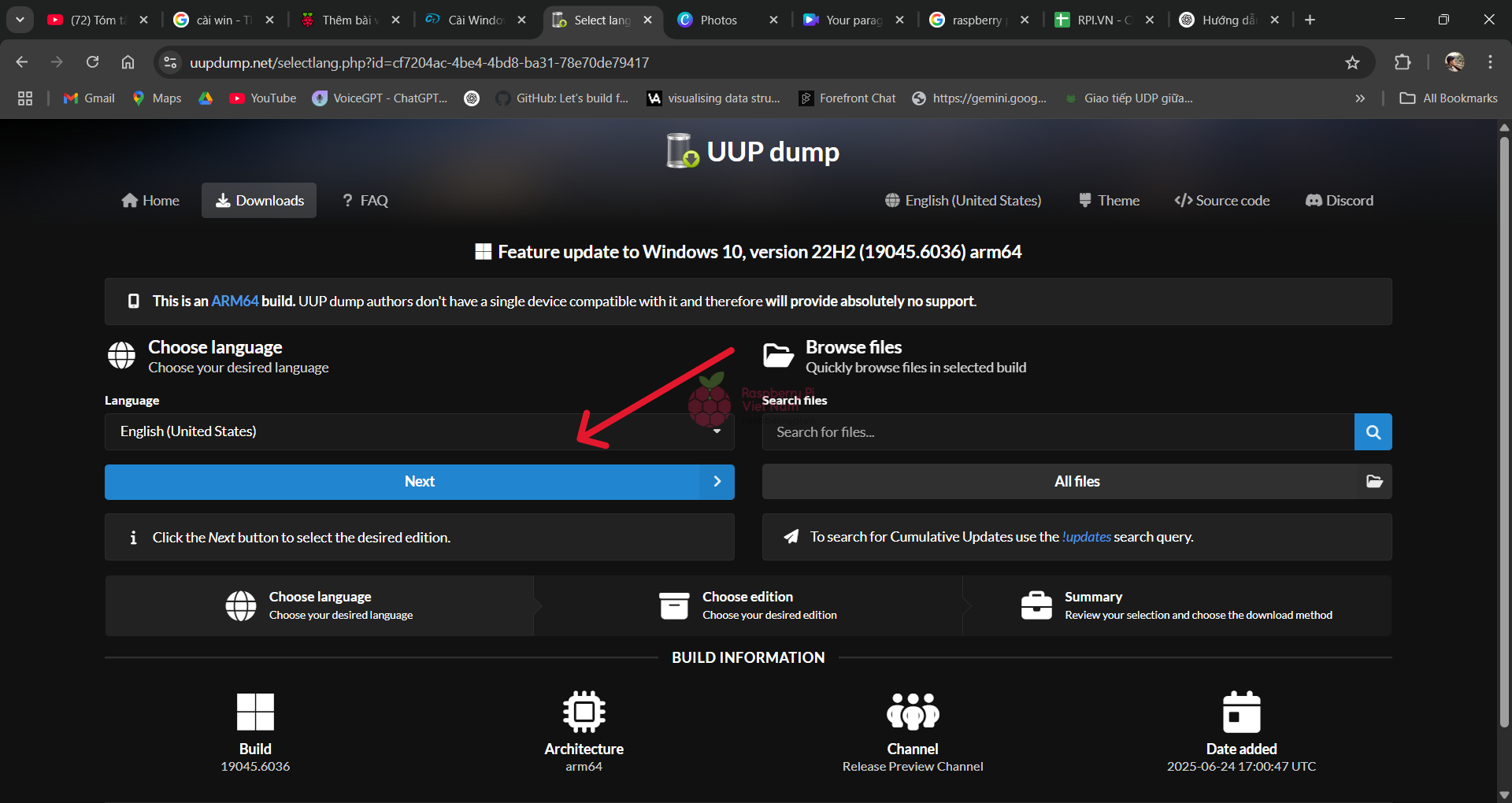Click the page vertical scrollbar
This screenshot has width=1512, height=803.
coord(1504,433)
